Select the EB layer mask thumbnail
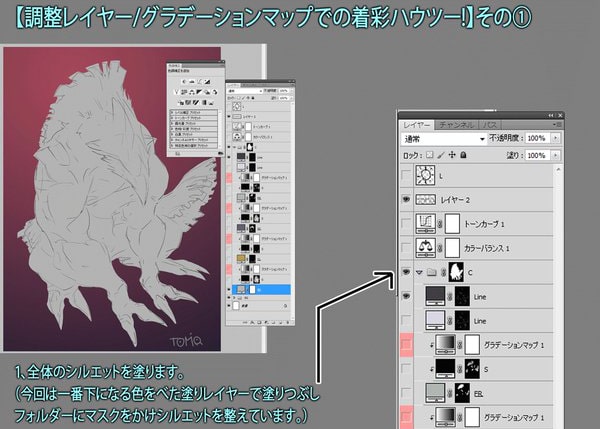Screen dimensions: 600x429 click(x=462, y=393)
